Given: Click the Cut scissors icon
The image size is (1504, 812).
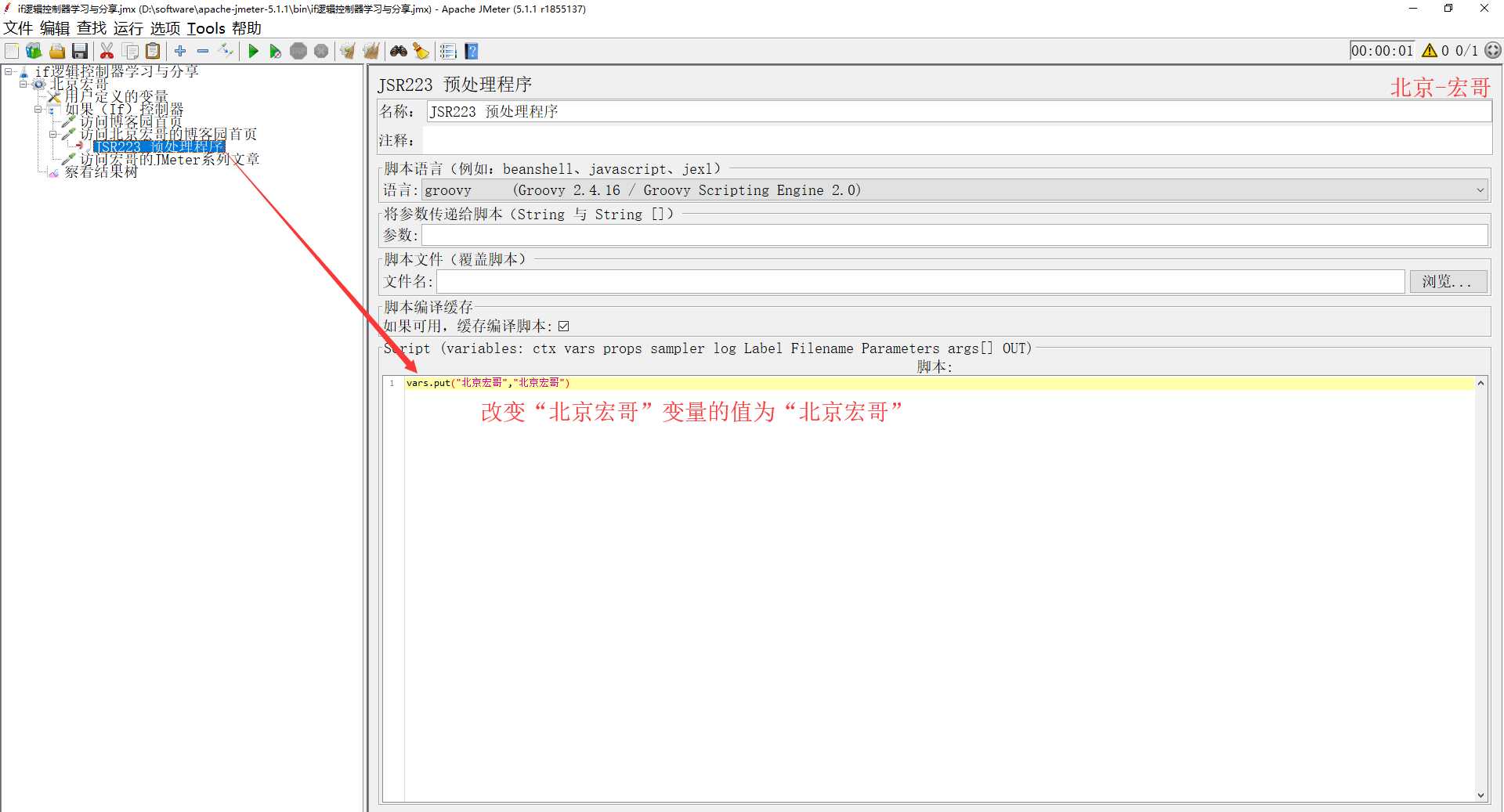Looking at the screenshot, I should click(107, 51).
